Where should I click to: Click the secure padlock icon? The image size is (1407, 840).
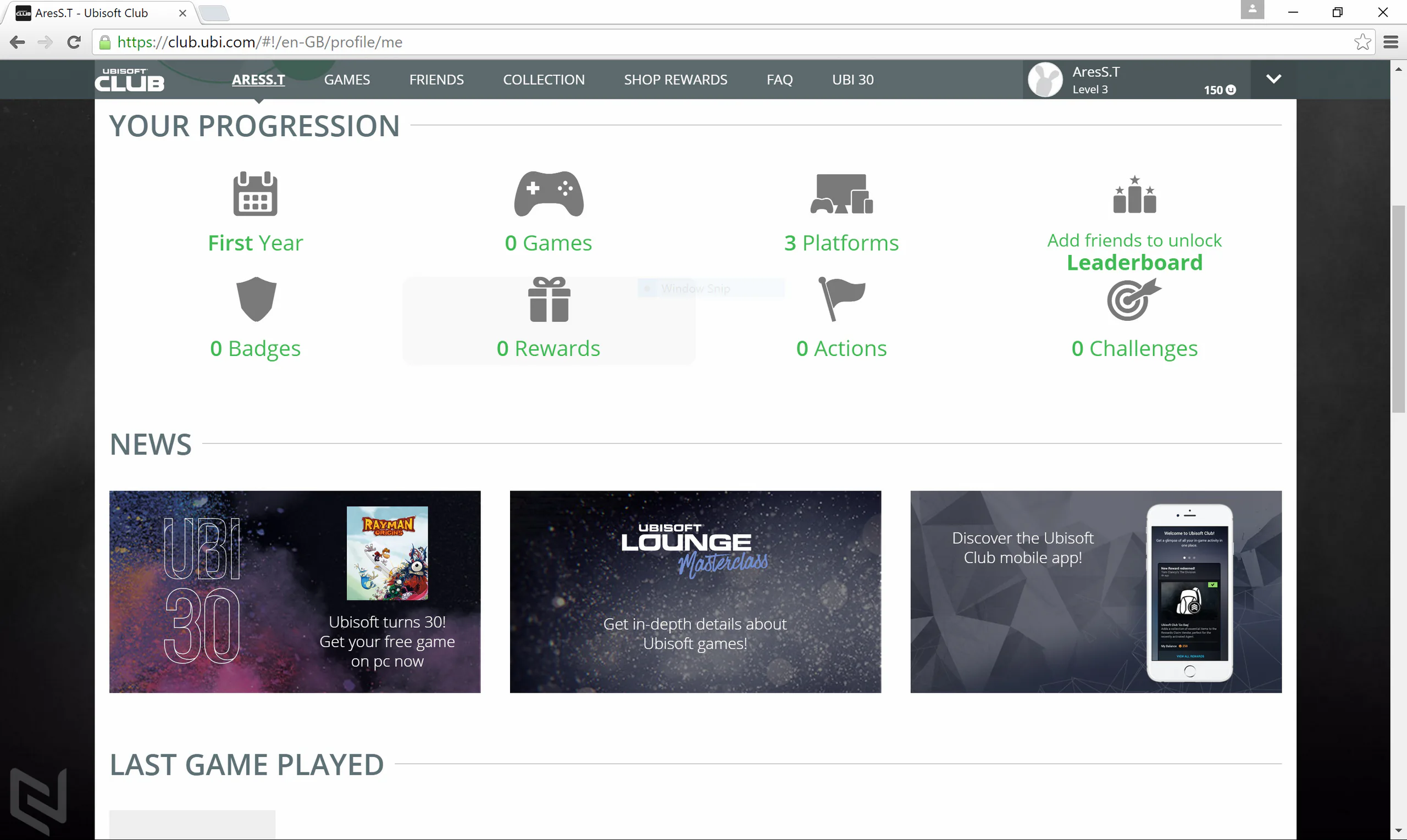(x=105, y=42)
